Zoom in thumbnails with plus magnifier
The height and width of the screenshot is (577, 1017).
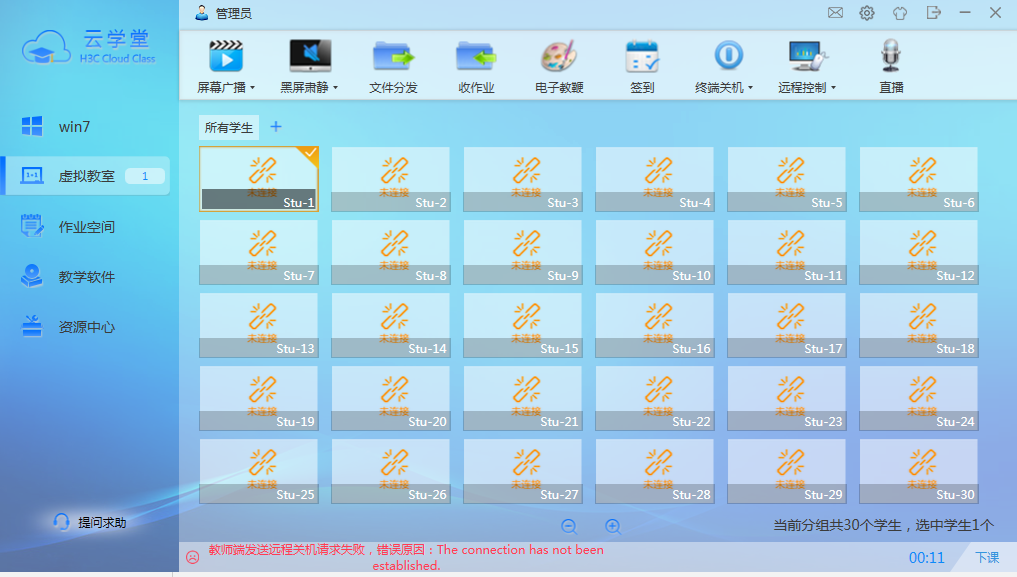613,526
